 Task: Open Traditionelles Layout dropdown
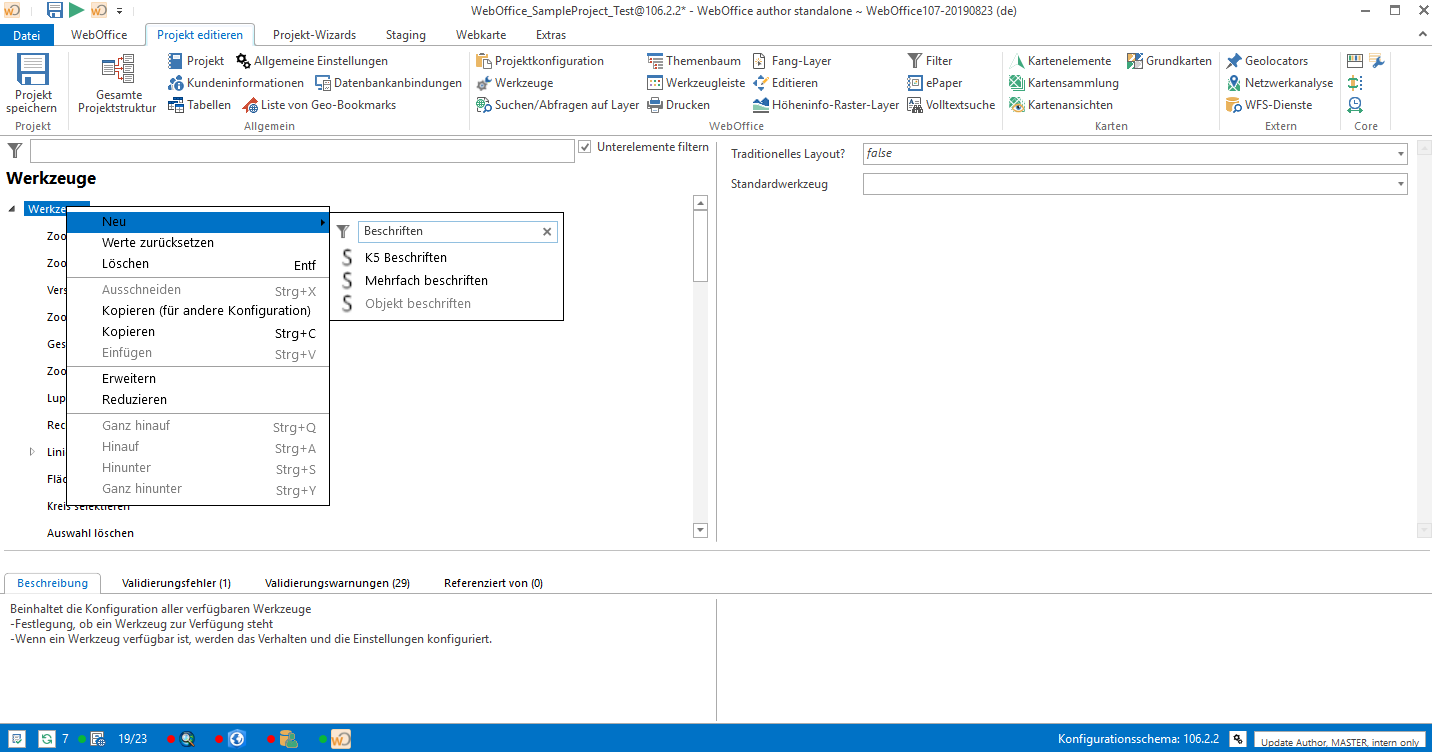(x=1400, y=154)
